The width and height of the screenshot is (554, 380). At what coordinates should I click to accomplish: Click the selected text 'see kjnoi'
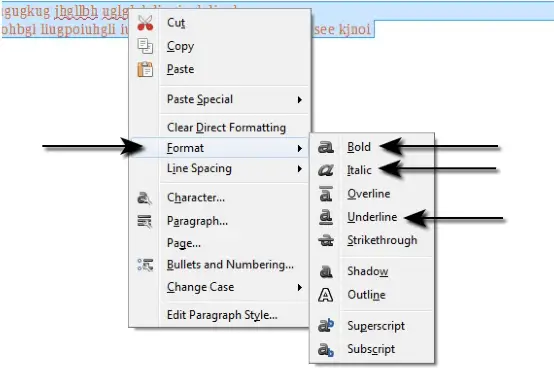tap(342, 29)
